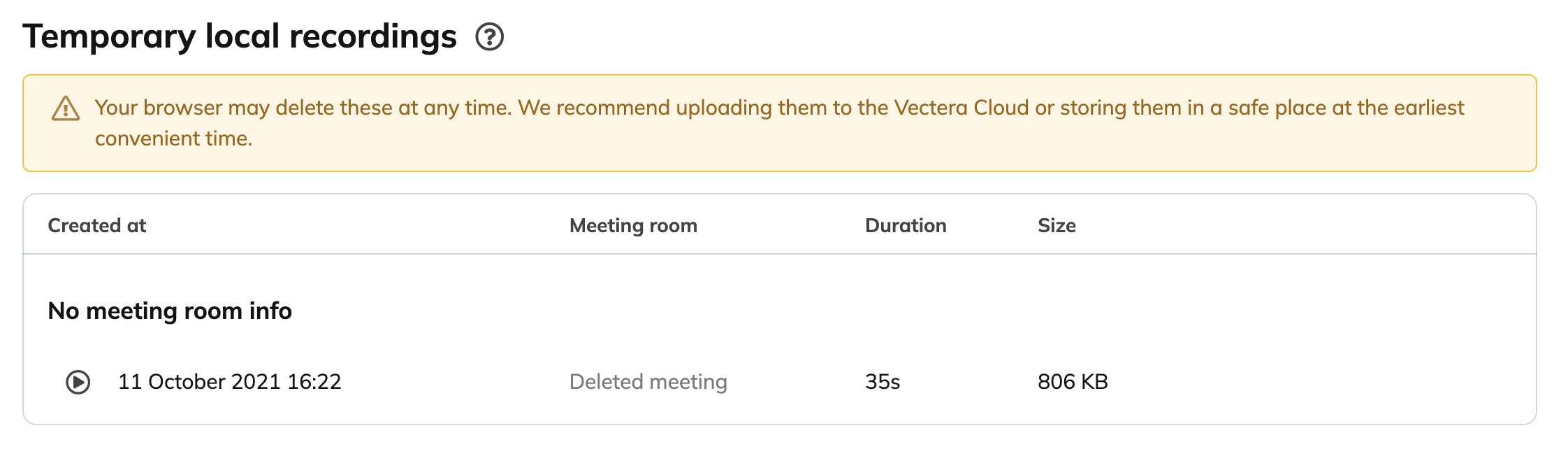This screenshot has height=449, width=1568.
Task: Click the browser deletion warning message text
Action: coord(779,123)
